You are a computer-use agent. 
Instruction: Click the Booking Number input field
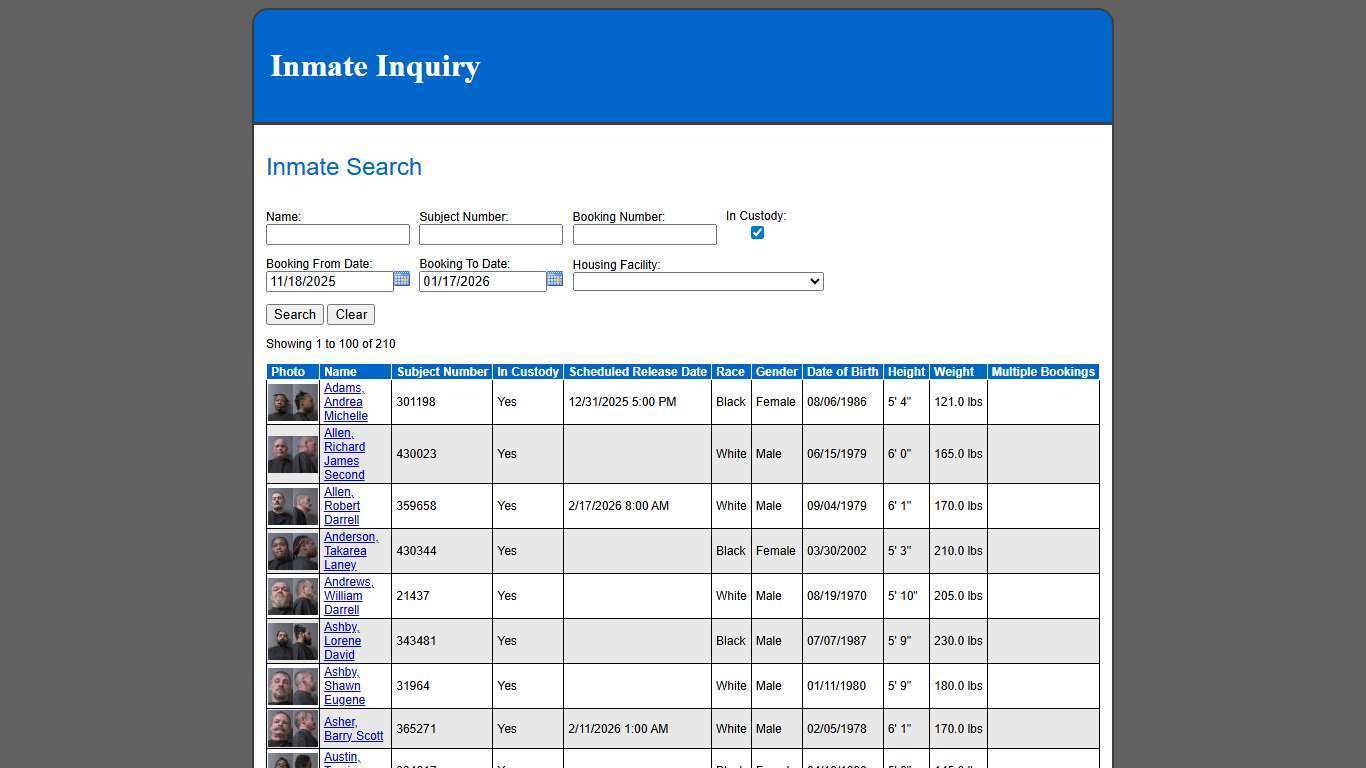coord(643,234)
